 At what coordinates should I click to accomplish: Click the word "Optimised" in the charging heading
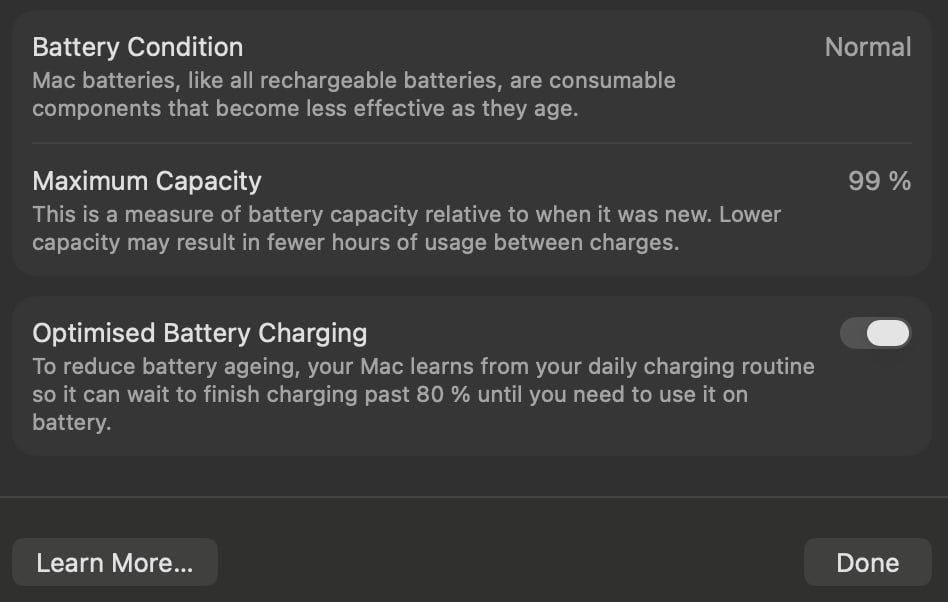[92, 333]
